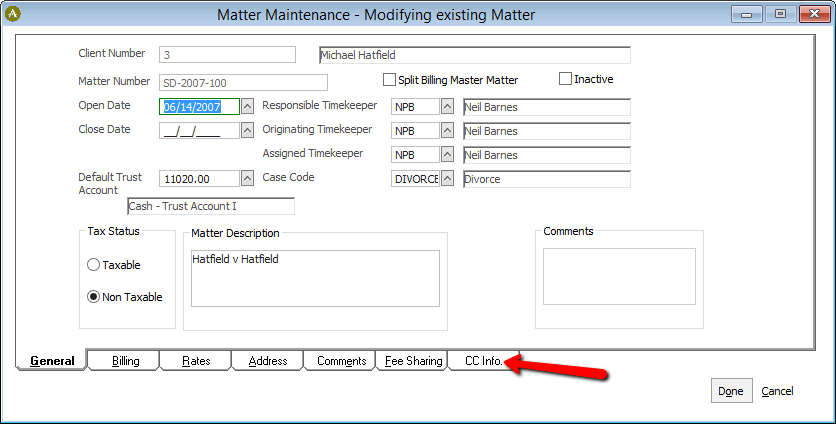The width and height of the screenshot is (836, 424).
Task: Open Case Code lookup arrow
Action: (447, 179)
